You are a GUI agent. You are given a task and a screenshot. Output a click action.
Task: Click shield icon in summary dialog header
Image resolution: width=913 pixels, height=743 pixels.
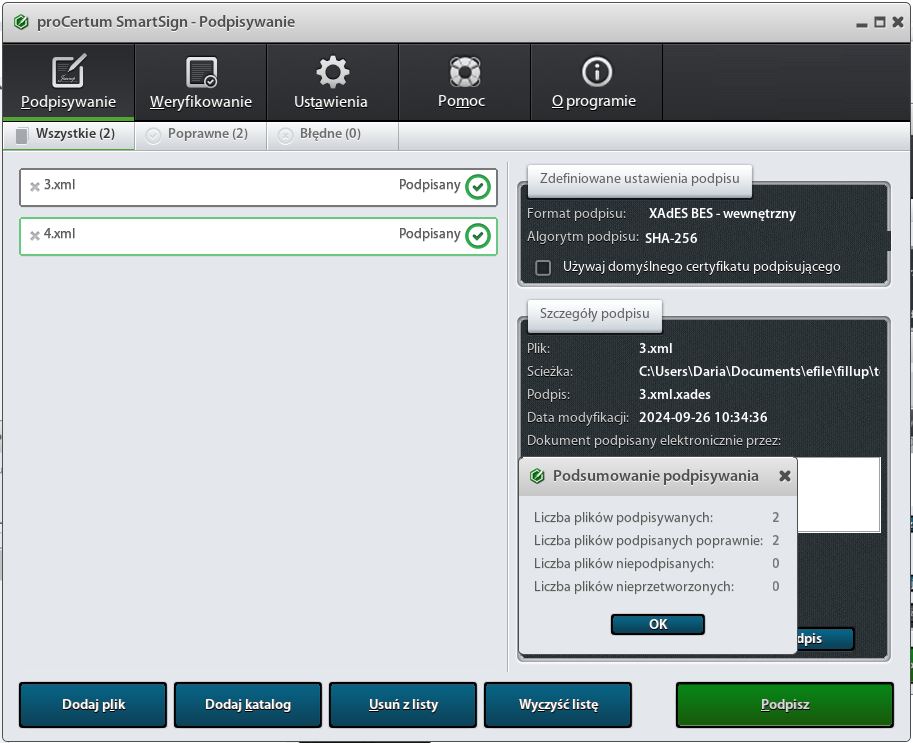click(x=537, y=476)
